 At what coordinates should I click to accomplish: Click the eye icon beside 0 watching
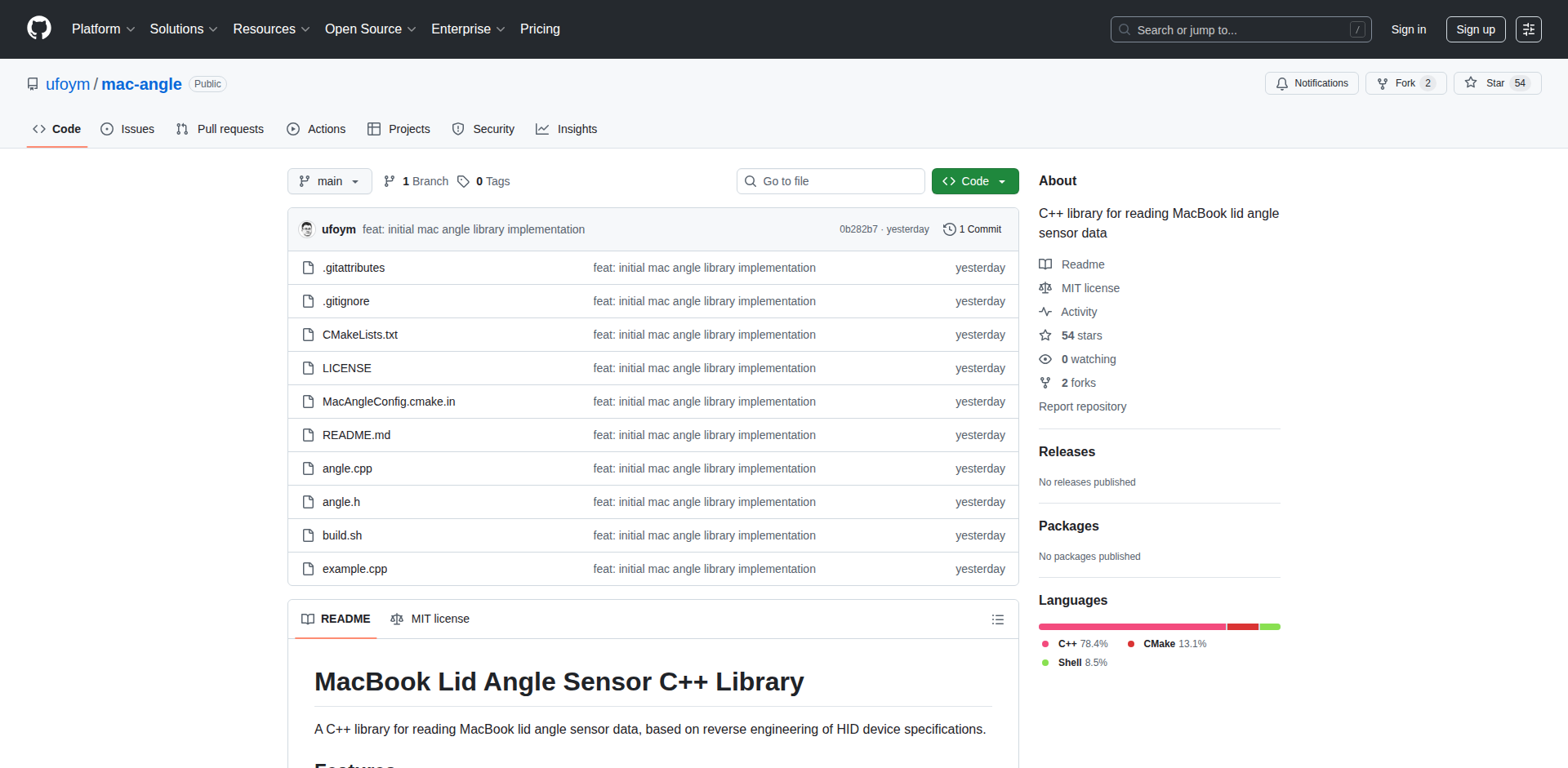click(x=1045, y=359)
